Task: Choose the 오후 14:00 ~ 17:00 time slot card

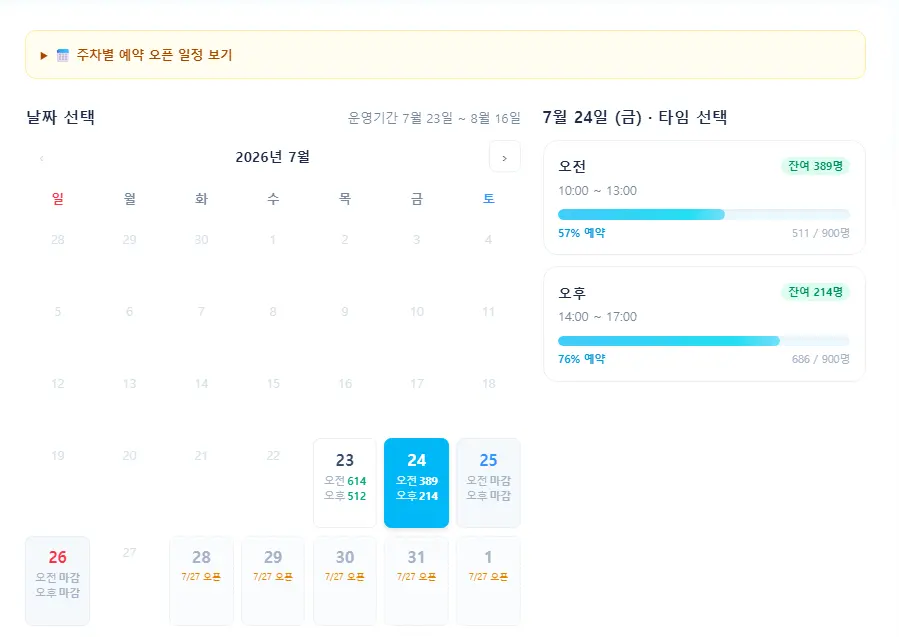Action: (704, 324)
